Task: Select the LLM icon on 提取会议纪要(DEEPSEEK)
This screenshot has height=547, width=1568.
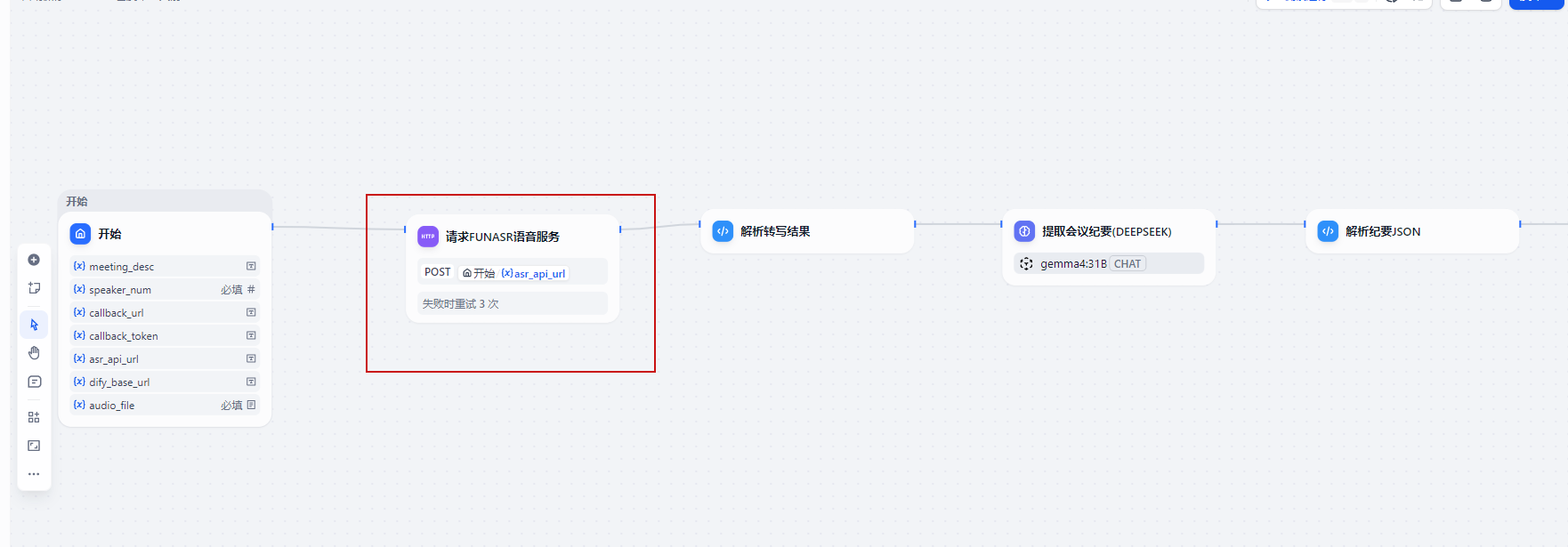Action: pyautogui.click(x=1024, y=231)
